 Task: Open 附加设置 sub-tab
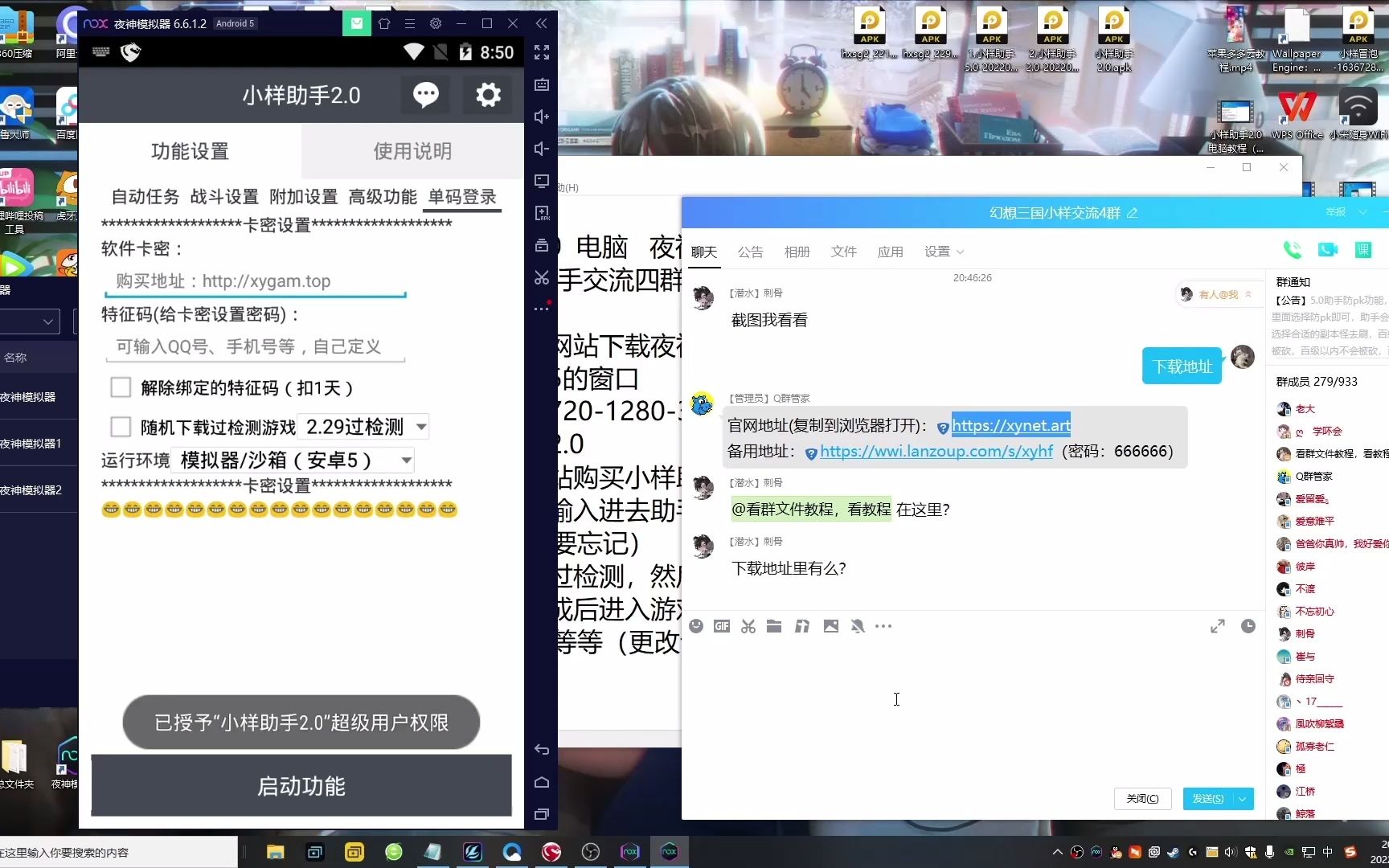[x=304, y=197]
